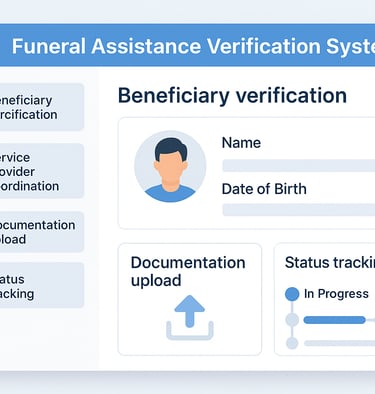The width and height of the screenshot is (375, 394).
Task: Open Status tracking sidebar item
Action: click(41, 285)
